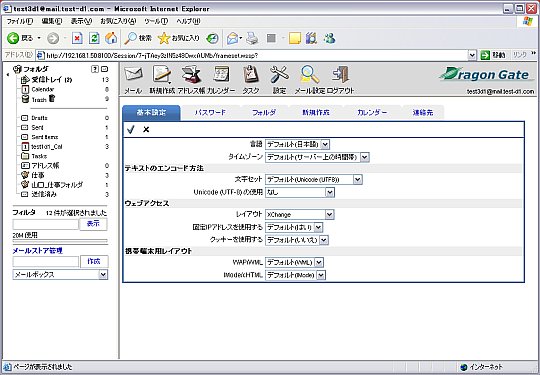Open the メールボックス type dropdown
Image resolution: width=540 pixels, height=375 pixels.
coord(60,274)
